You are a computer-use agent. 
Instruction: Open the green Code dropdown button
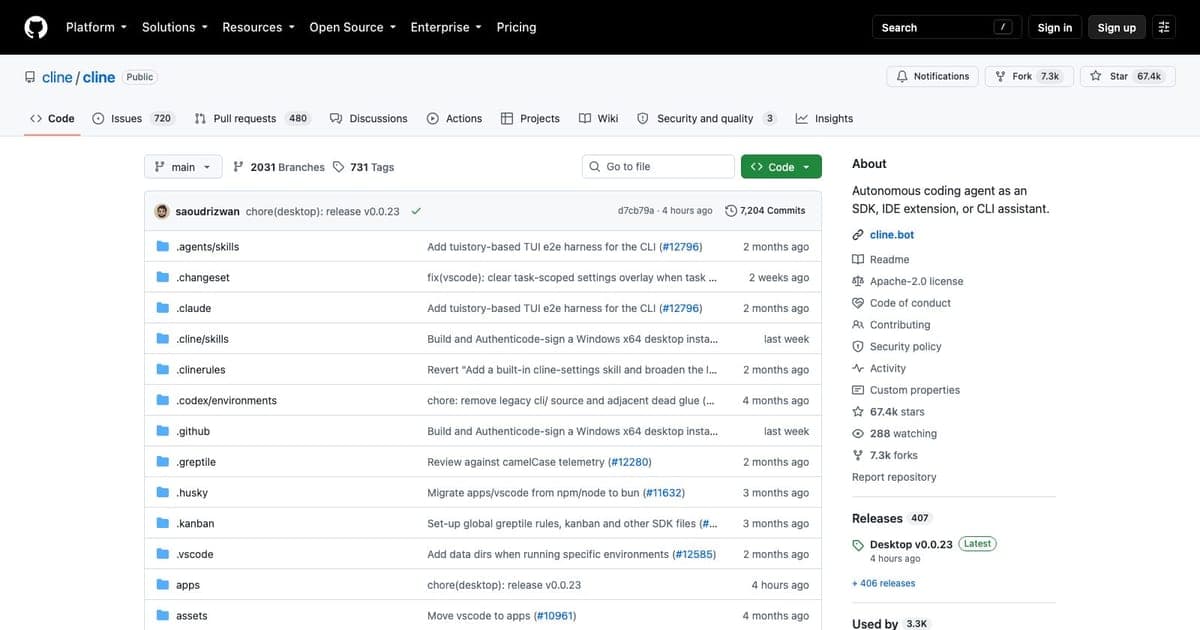781,167
